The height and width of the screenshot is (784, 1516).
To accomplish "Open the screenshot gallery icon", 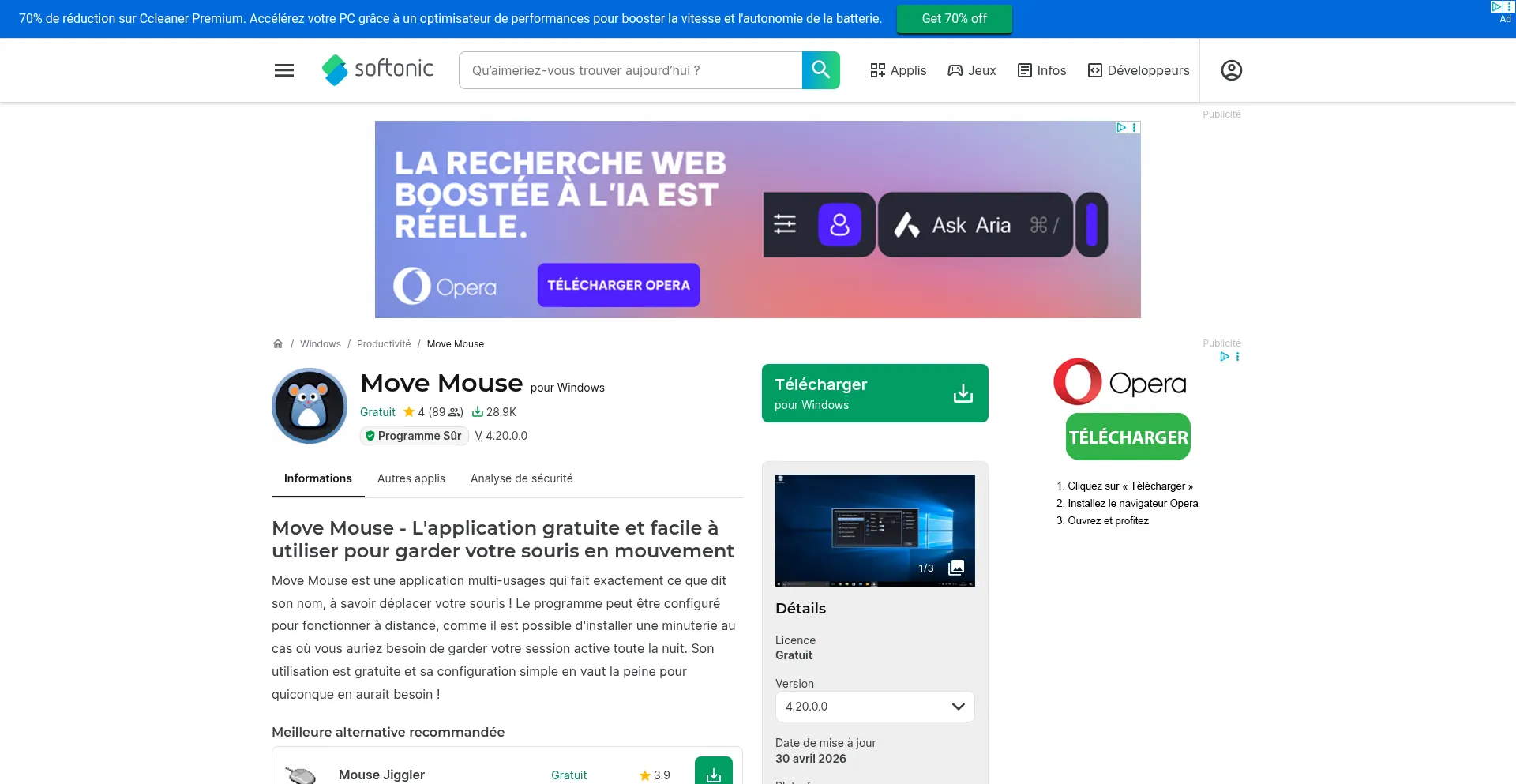I will [956, 568].
